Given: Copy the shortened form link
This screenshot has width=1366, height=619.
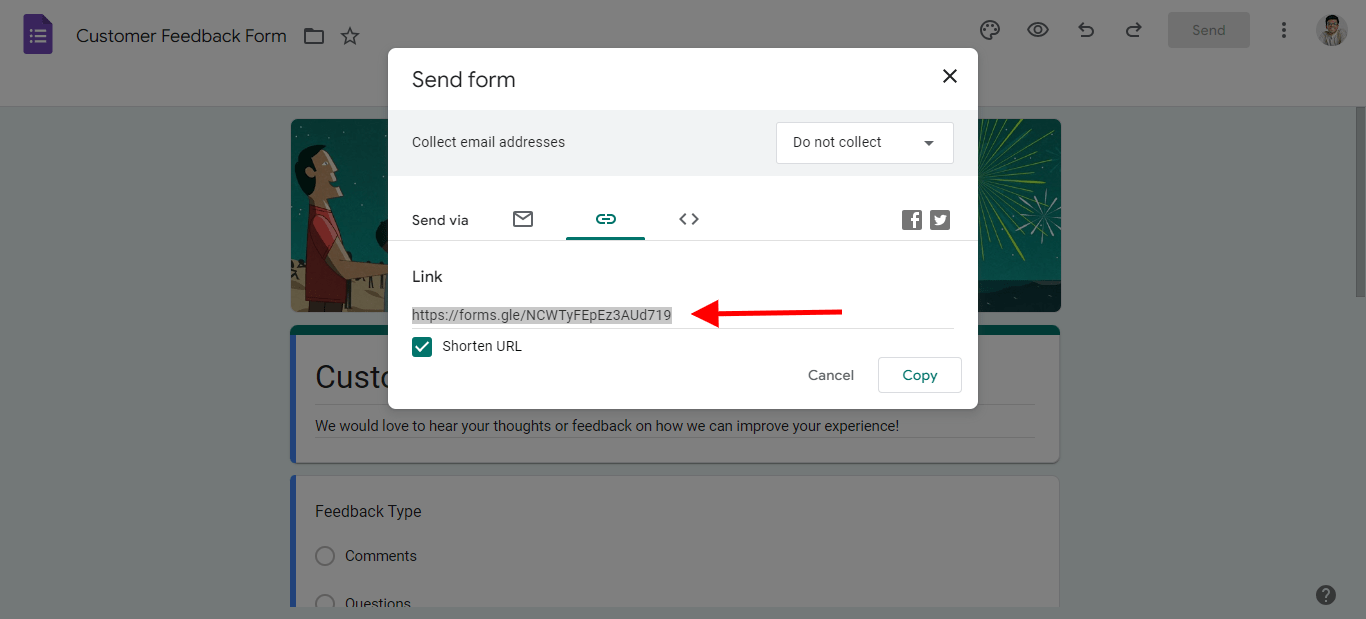Looking at the screenshot, I should 919,375.
